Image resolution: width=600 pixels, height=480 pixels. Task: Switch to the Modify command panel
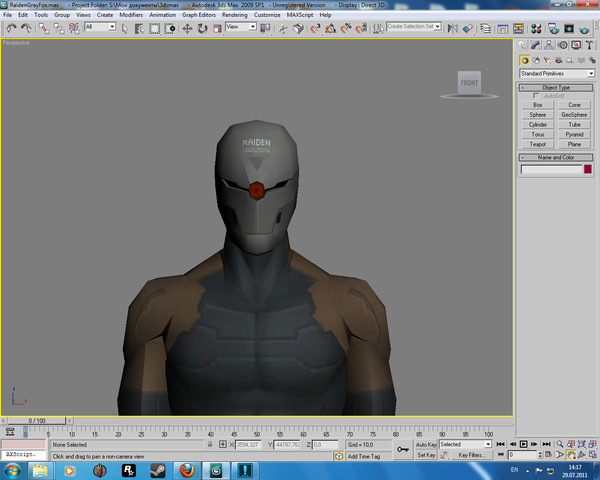pos(535,46)
